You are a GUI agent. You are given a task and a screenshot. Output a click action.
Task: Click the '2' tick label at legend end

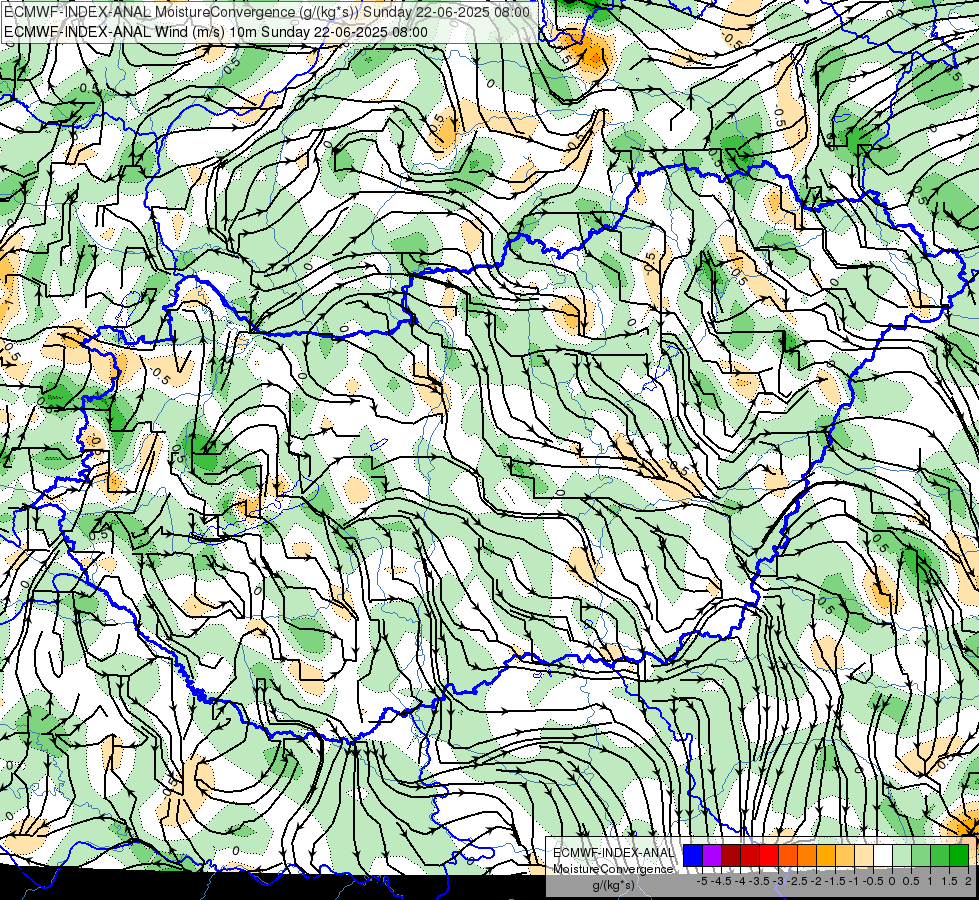tap(968, 881)
